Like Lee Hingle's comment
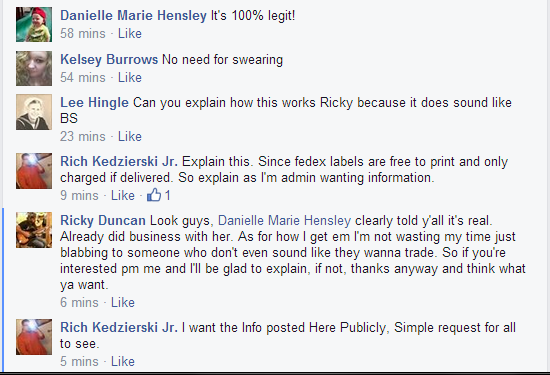 tap(130, 136)
